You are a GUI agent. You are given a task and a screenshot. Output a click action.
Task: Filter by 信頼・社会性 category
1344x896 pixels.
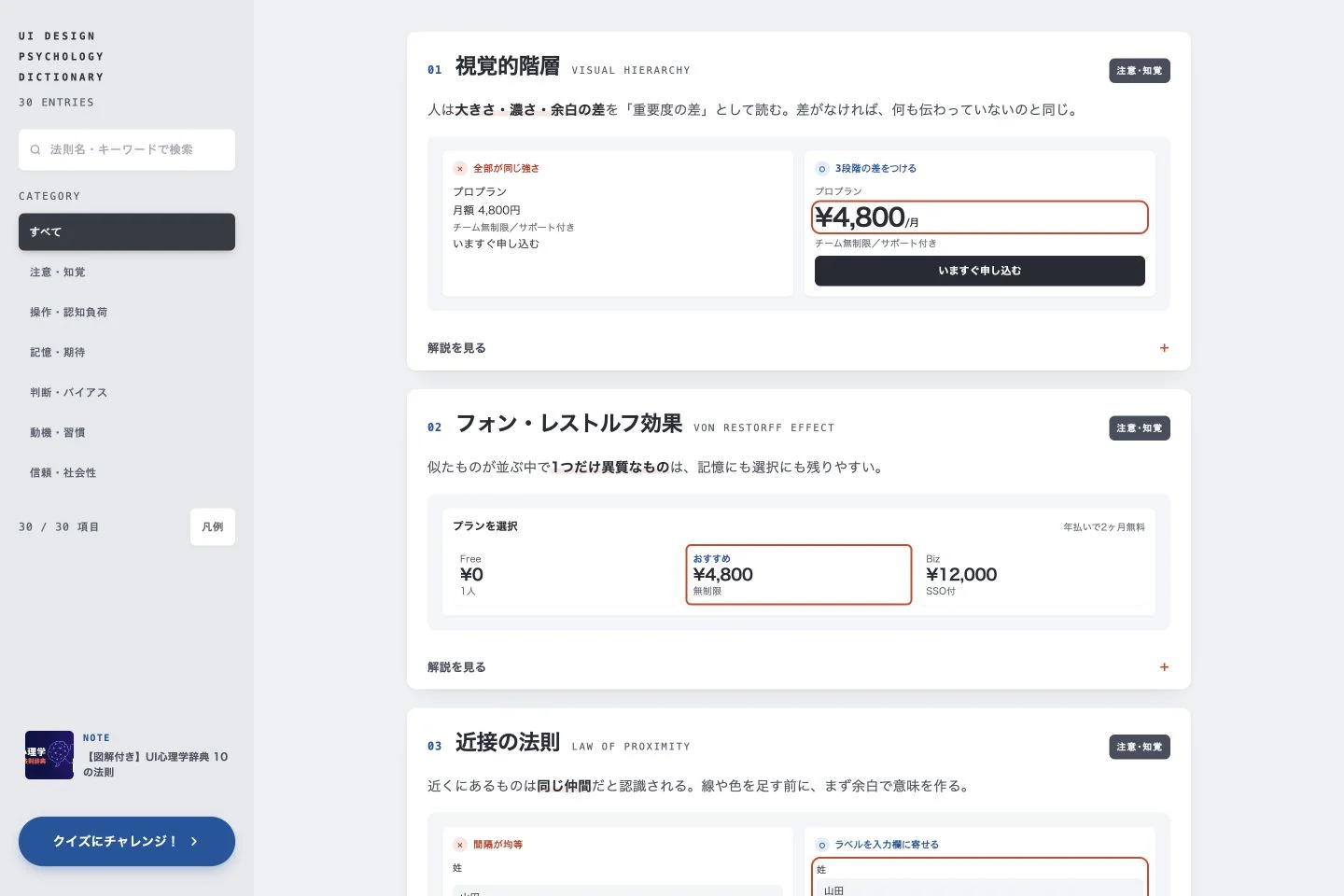pos(127,472)
